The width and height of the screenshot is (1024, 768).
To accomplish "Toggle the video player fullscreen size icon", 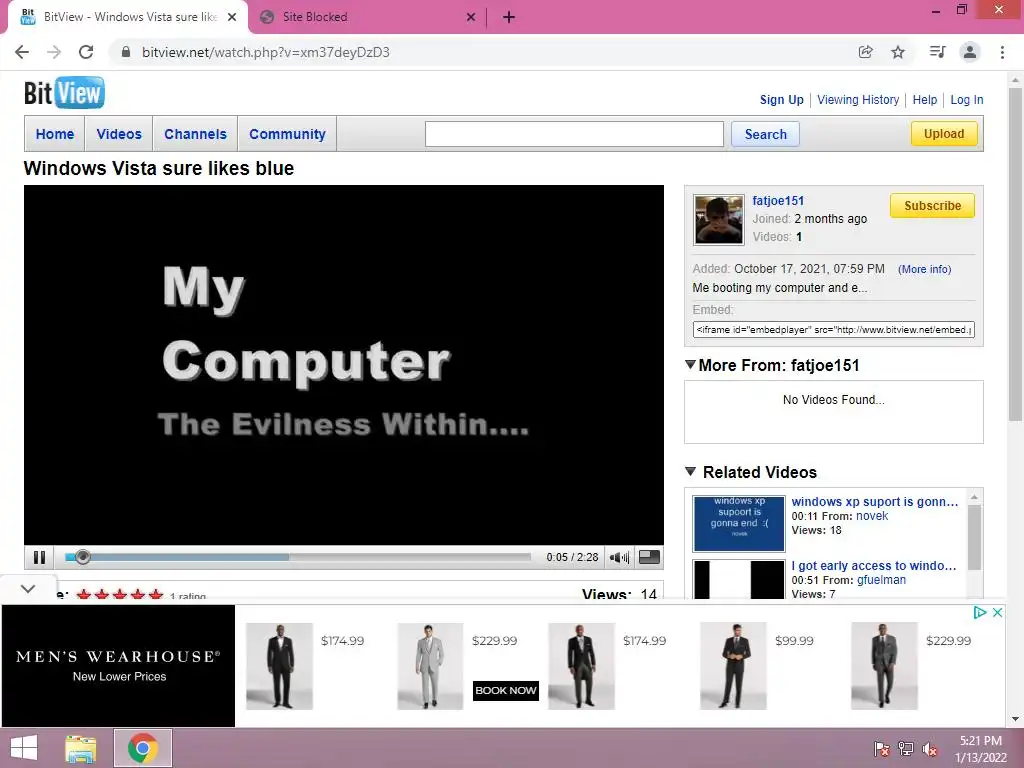I will pos(649,557).
